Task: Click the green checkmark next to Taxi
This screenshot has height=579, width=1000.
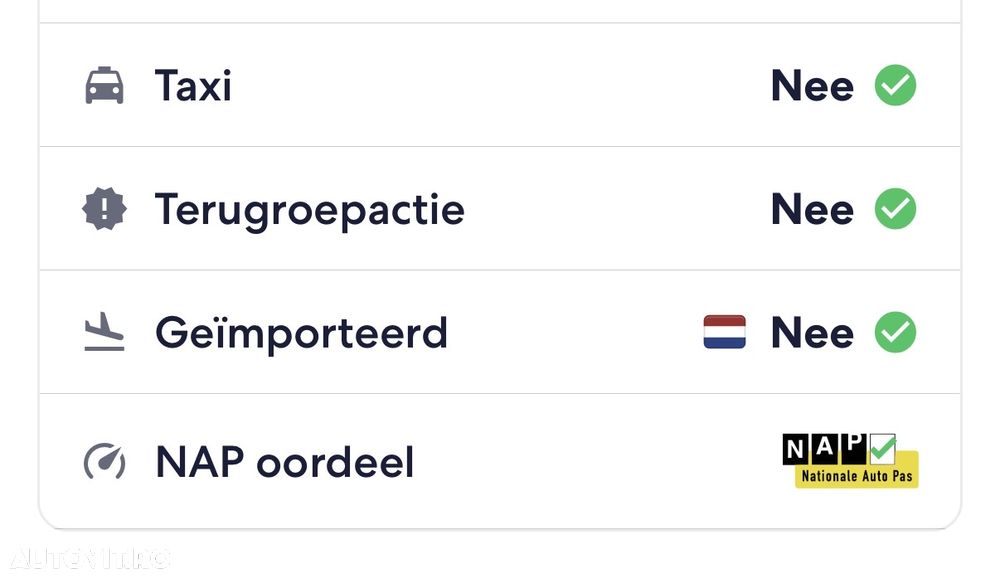Action: coord(895,86)
